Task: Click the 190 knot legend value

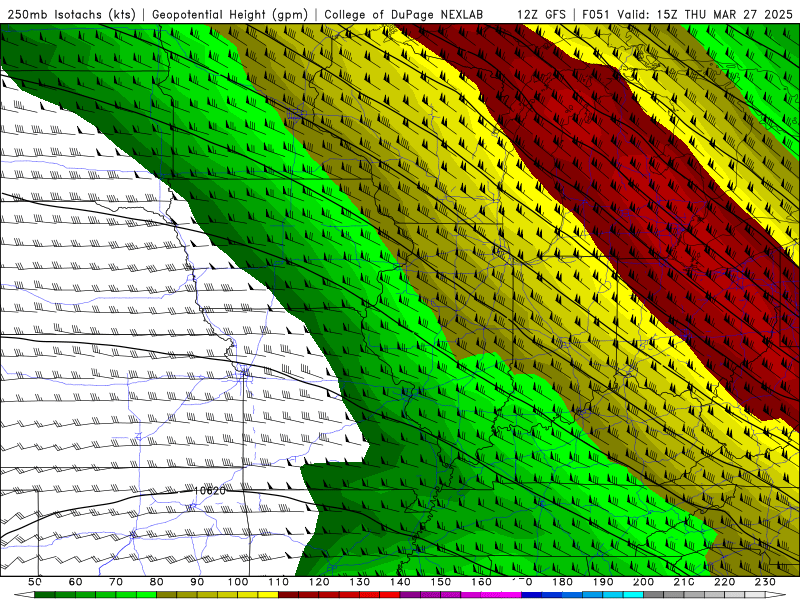Action: pyautogui.click(x=603, y=582)
